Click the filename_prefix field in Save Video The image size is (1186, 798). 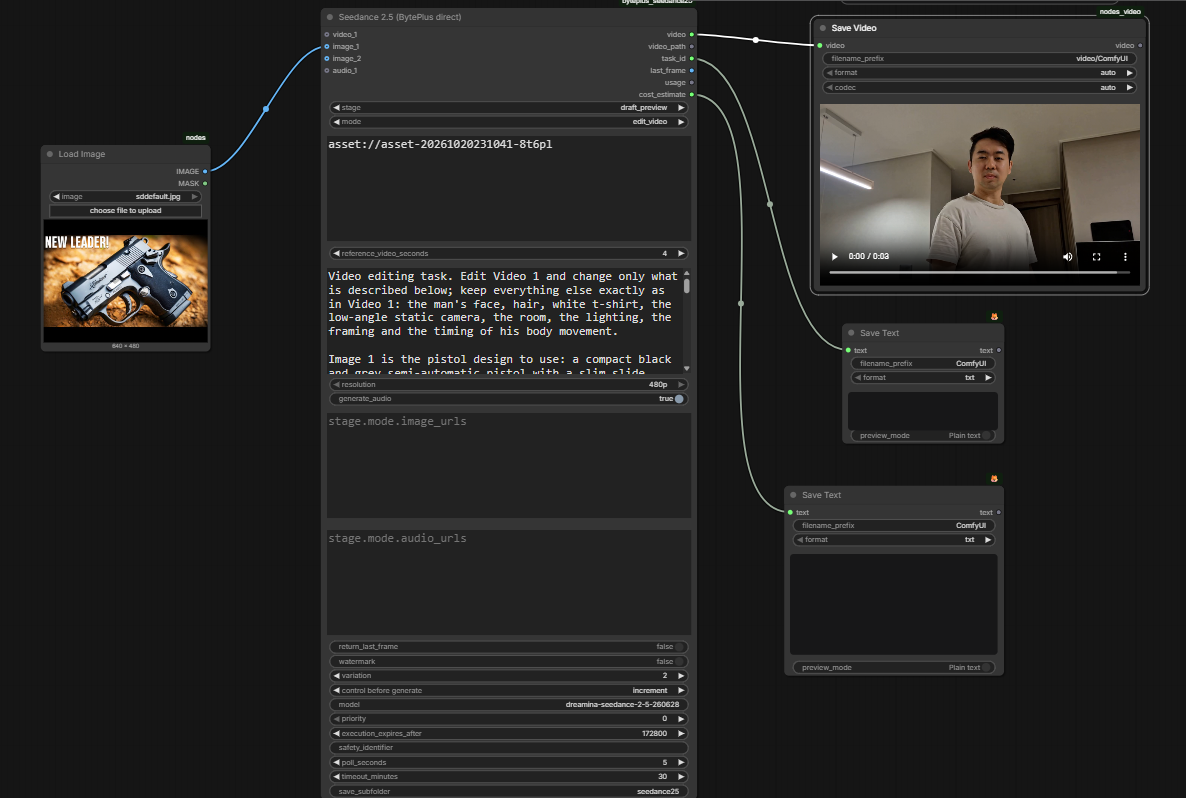980,58
